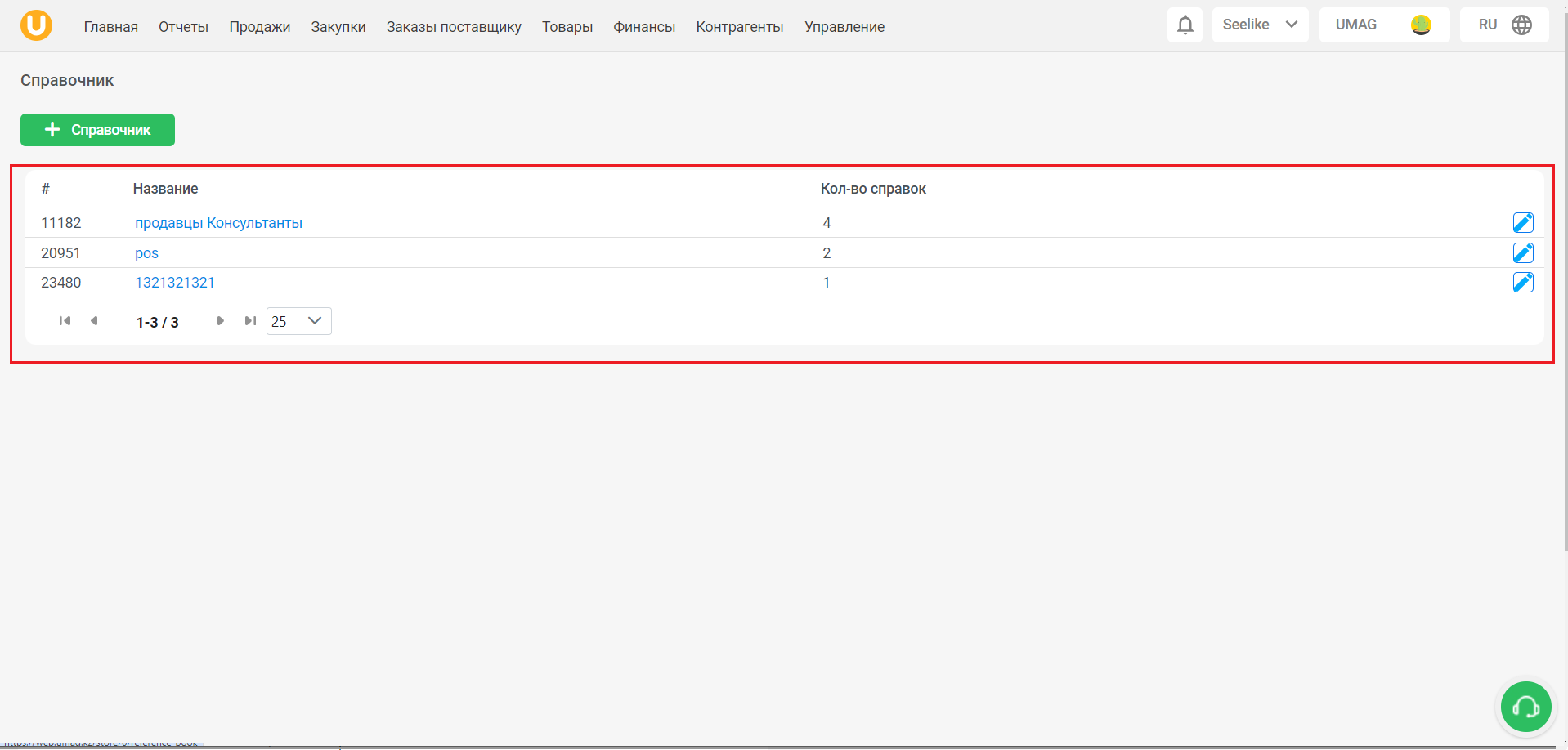1568x750 pixels.
Task: Click the page vertical scrollbar
Action: tap(1564, 278)
